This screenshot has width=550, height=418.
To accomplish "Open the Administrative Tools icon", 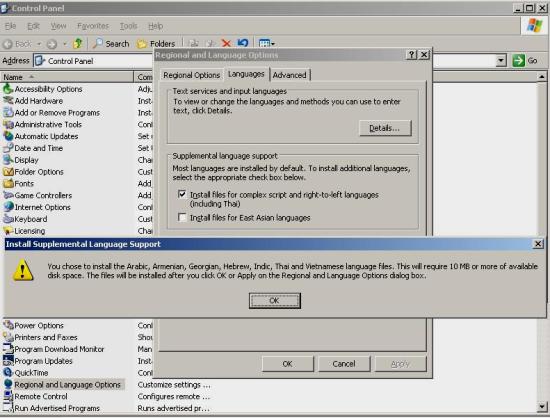I will pos(8,124).
